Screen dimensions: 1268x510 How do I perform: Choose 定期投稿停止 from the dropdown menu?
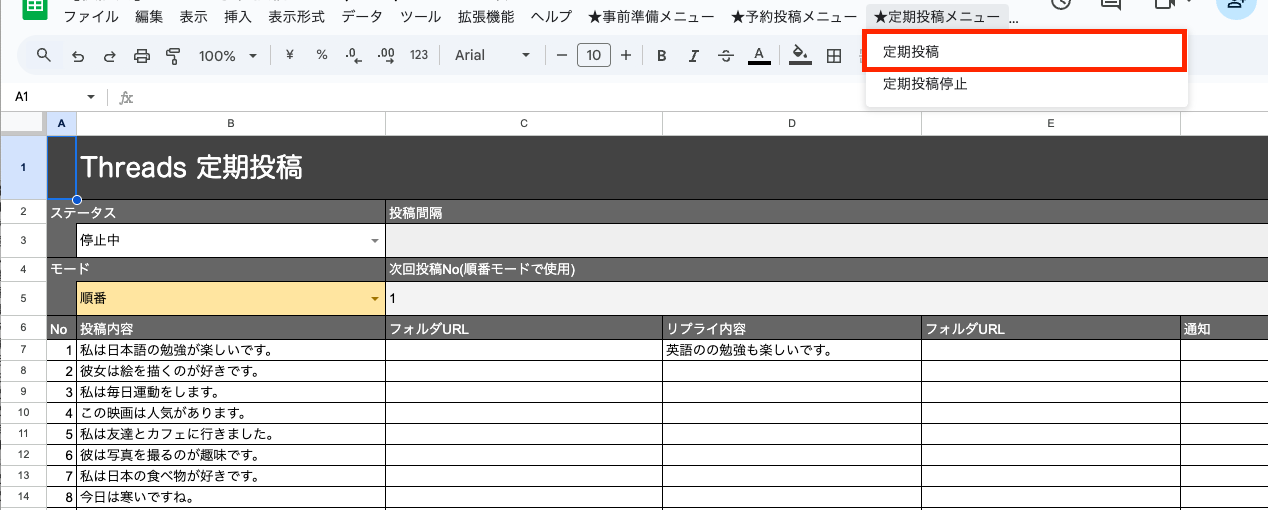click(x=1026, y=84)
